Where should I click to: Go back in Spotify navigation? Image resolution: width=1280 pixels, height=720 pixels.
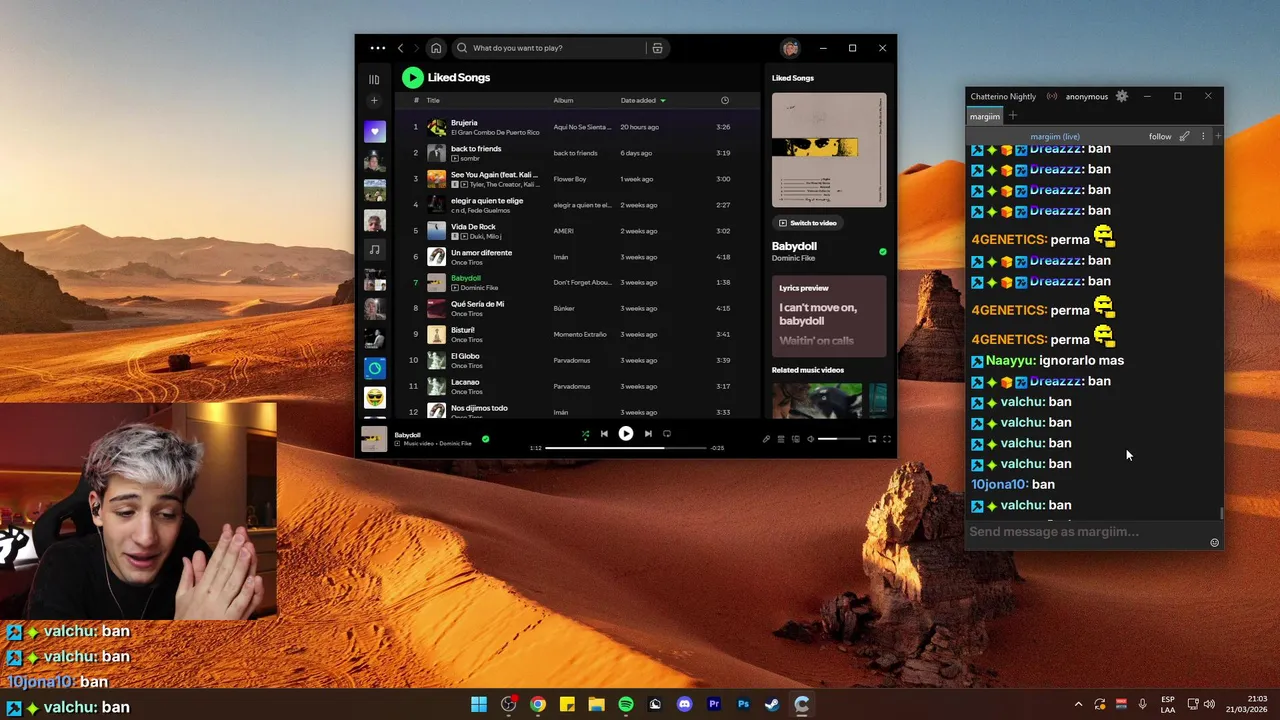pyautogui.click(x=400, y=48)
